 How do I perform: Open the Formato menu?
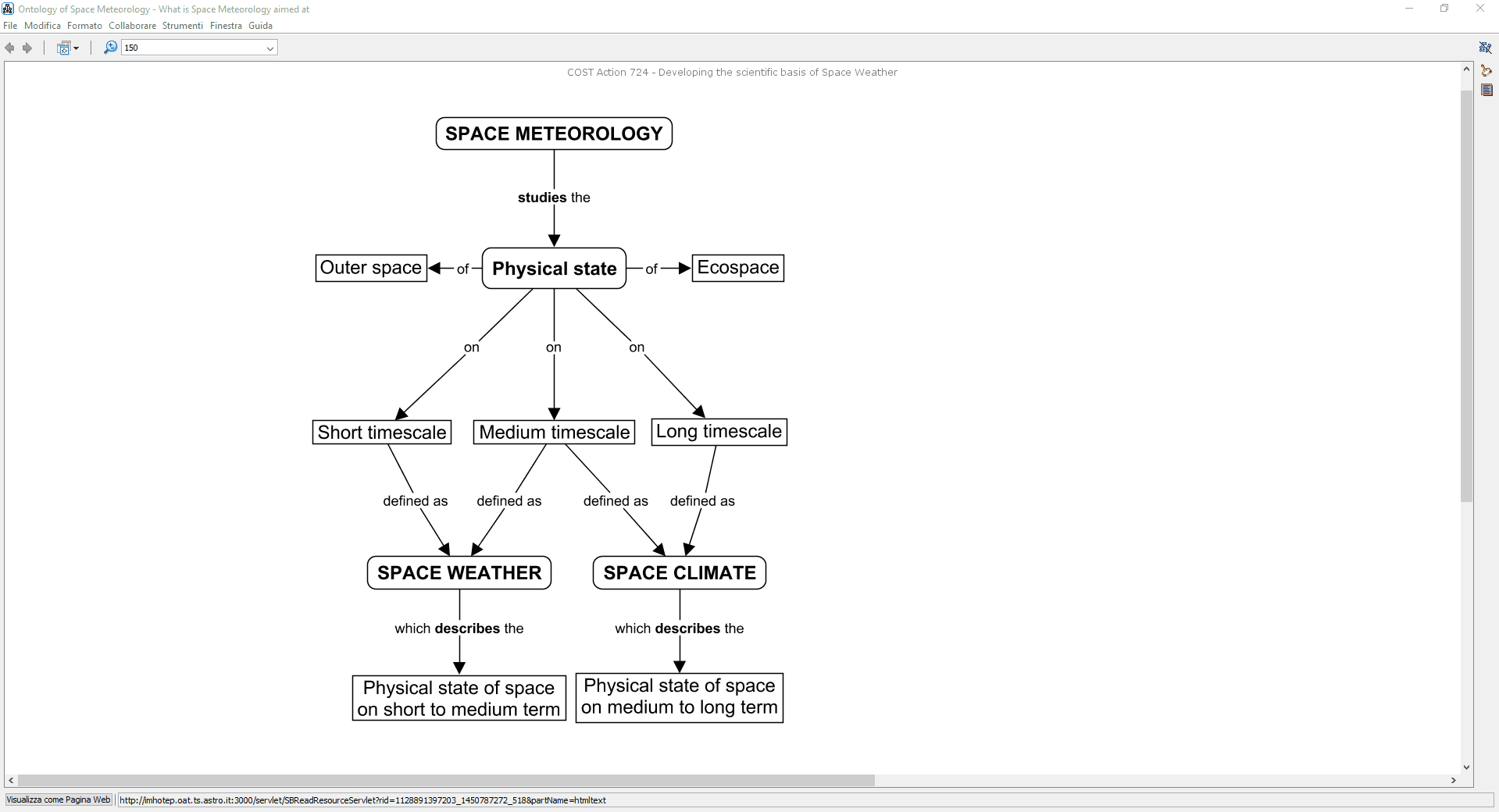pos(84,26)
